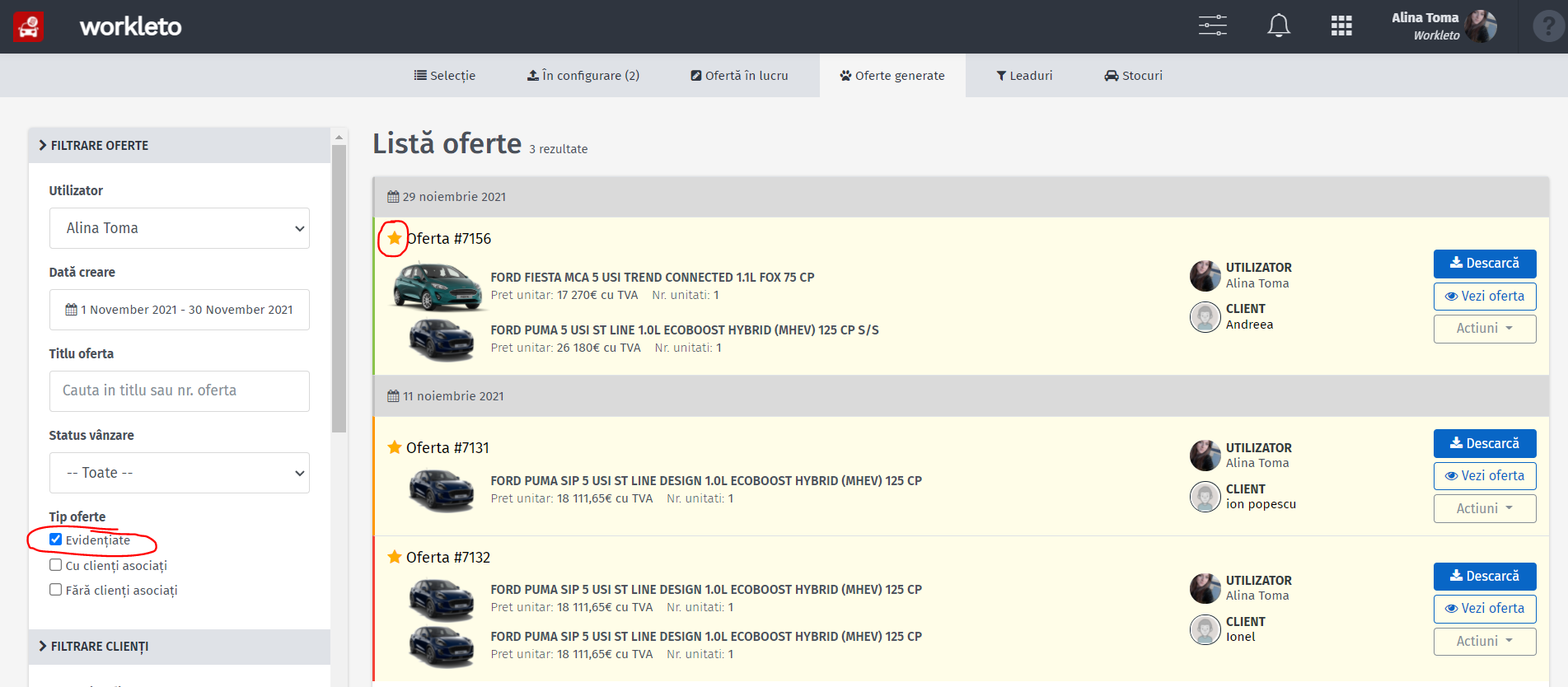
Task: Toggle star on Oferta #7156
Action: coord(395,238)
